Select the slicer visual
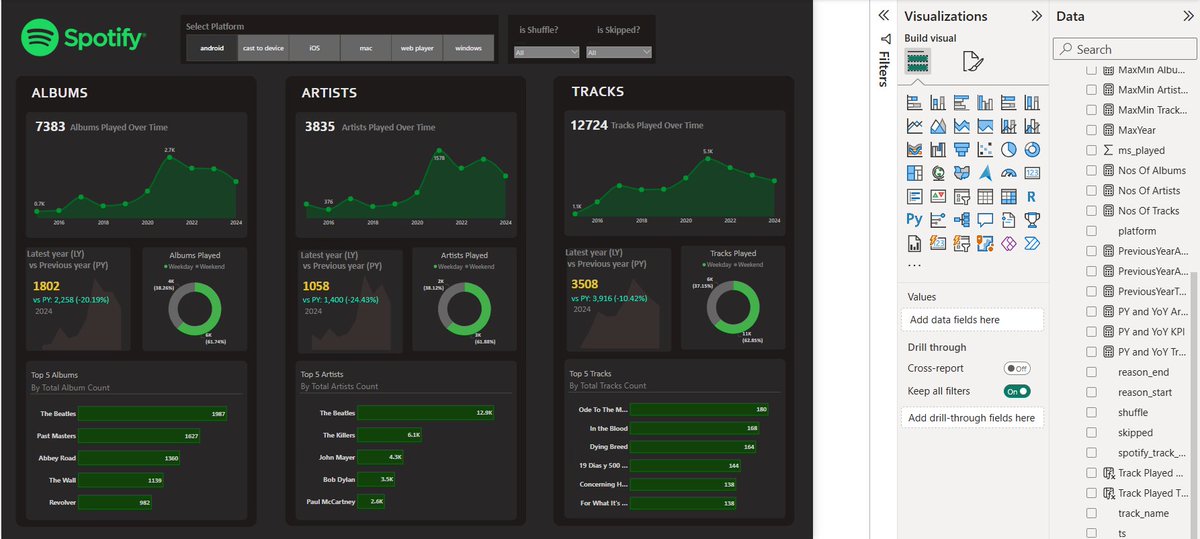The width and height of the screenshot is (1200, 539). (962, 197)
